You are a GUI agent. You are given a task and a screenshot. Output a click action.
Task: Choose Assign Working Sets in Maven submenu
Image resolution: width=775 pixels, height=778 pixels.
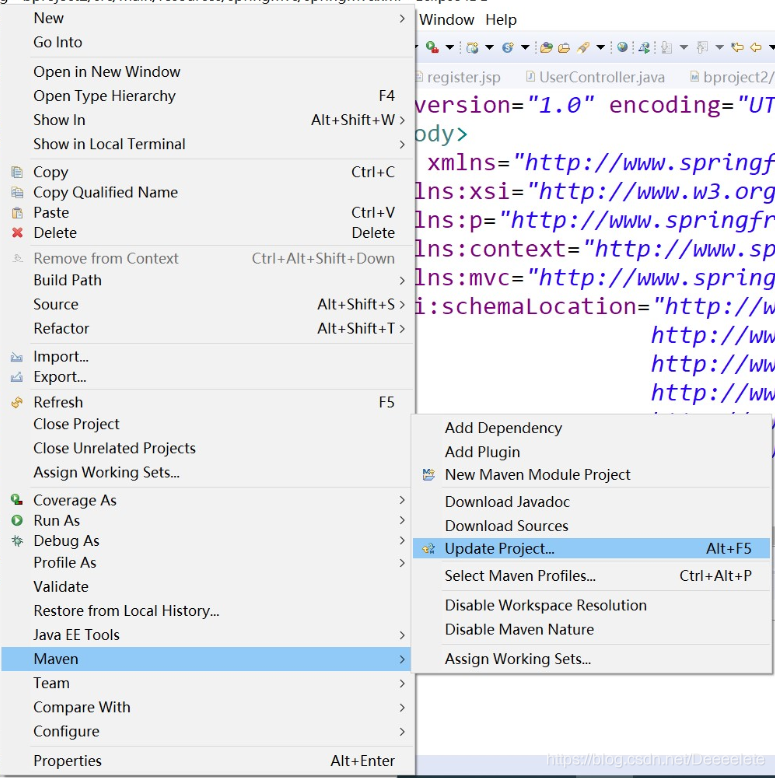pos(591,659)
